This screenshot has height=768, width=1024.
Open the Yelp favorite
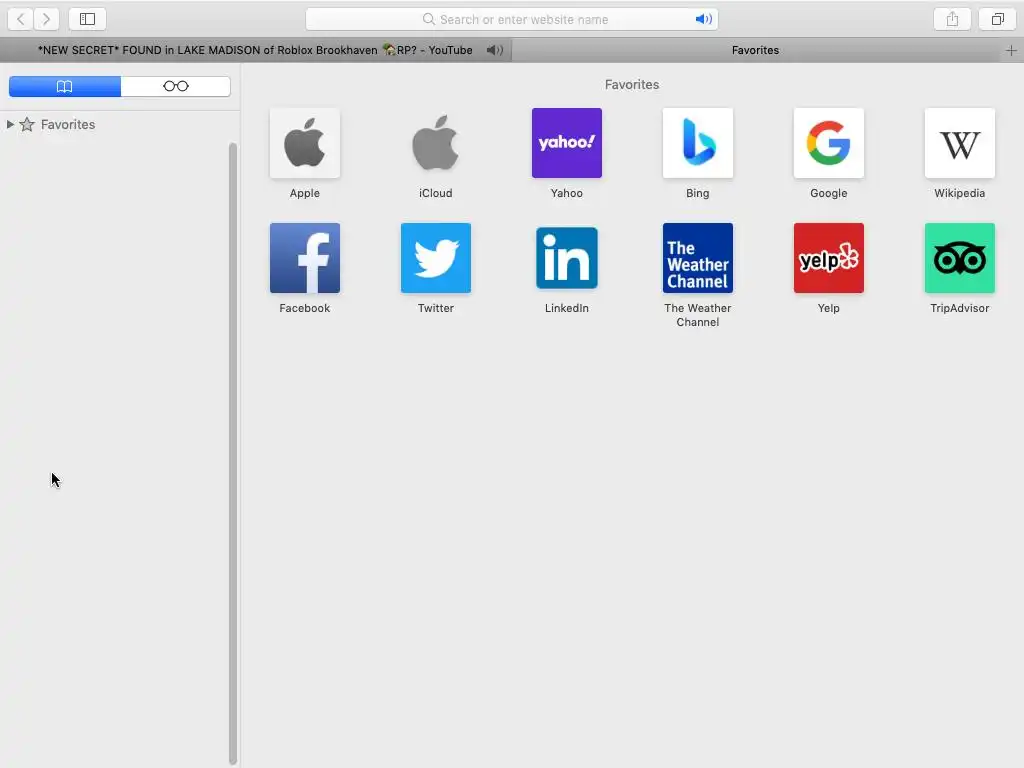point(829,258)
